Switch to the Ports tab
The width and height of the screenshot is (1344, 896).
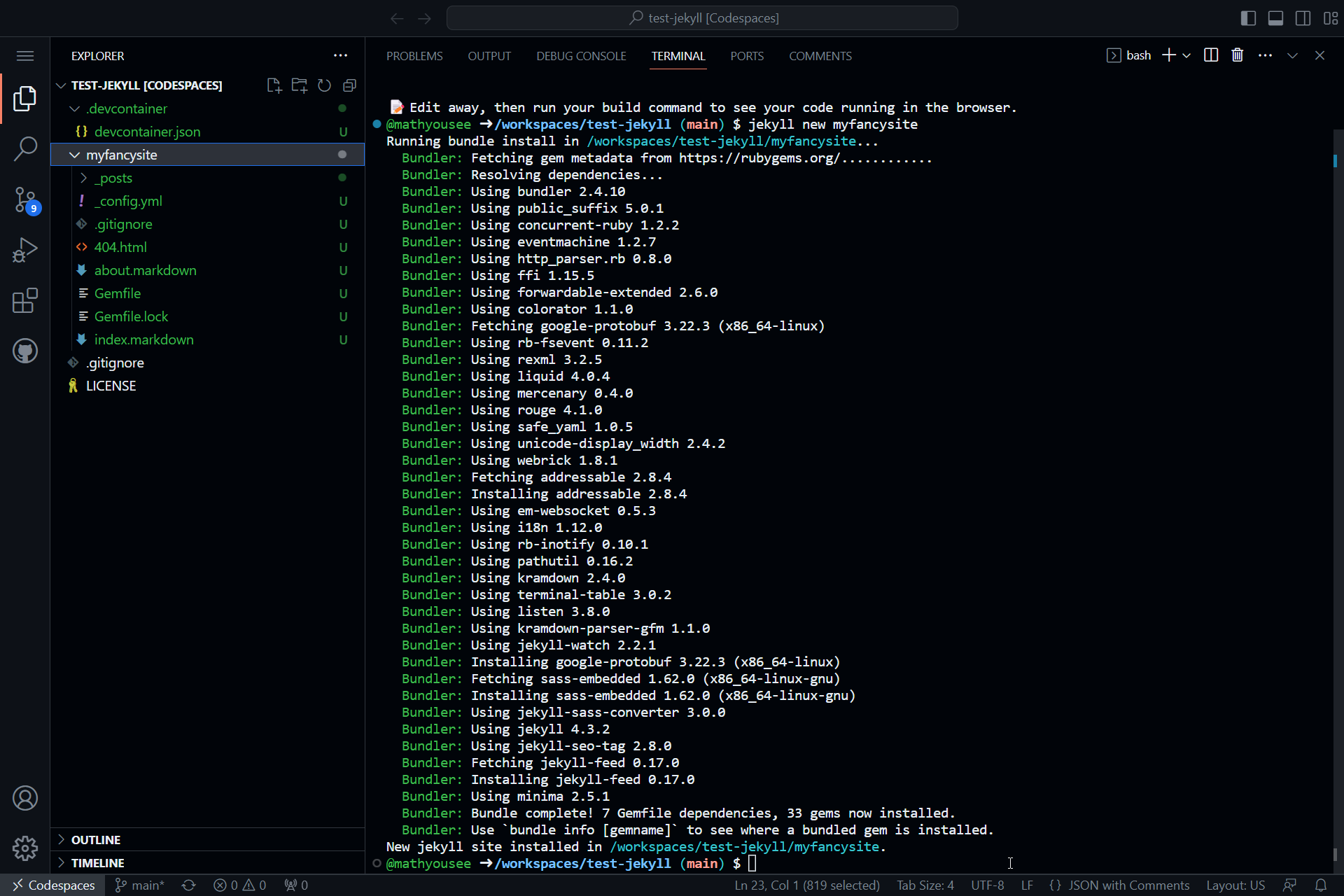(747, 56)
